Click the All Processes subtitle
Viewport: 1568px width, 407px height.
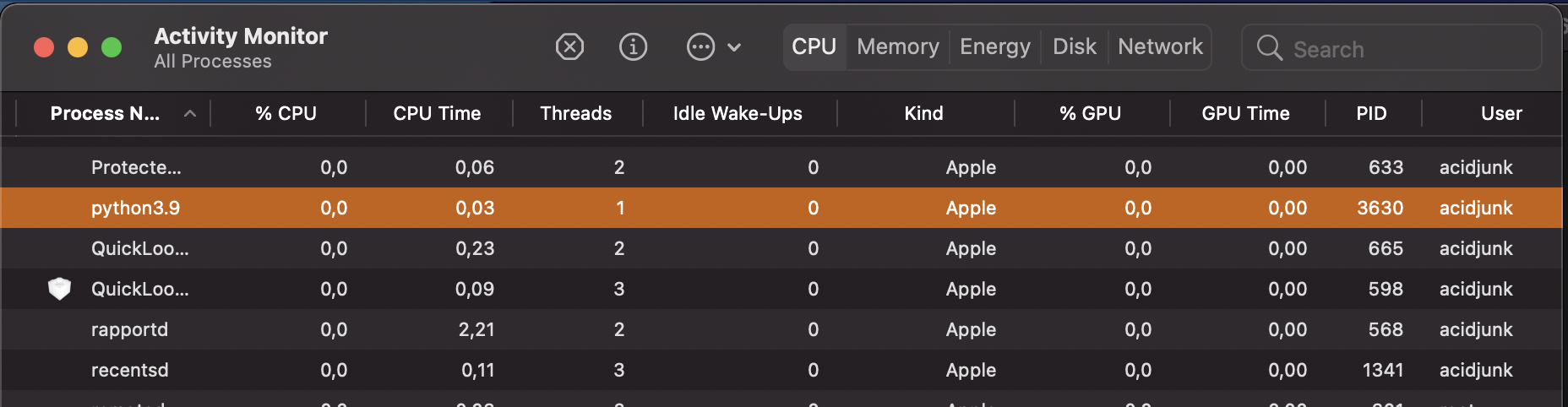tap(213, 62)
